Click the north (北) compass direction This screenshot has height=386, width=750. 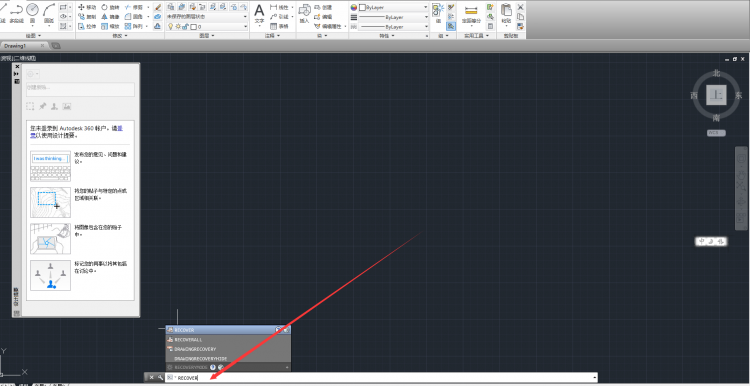coord(716,73)
